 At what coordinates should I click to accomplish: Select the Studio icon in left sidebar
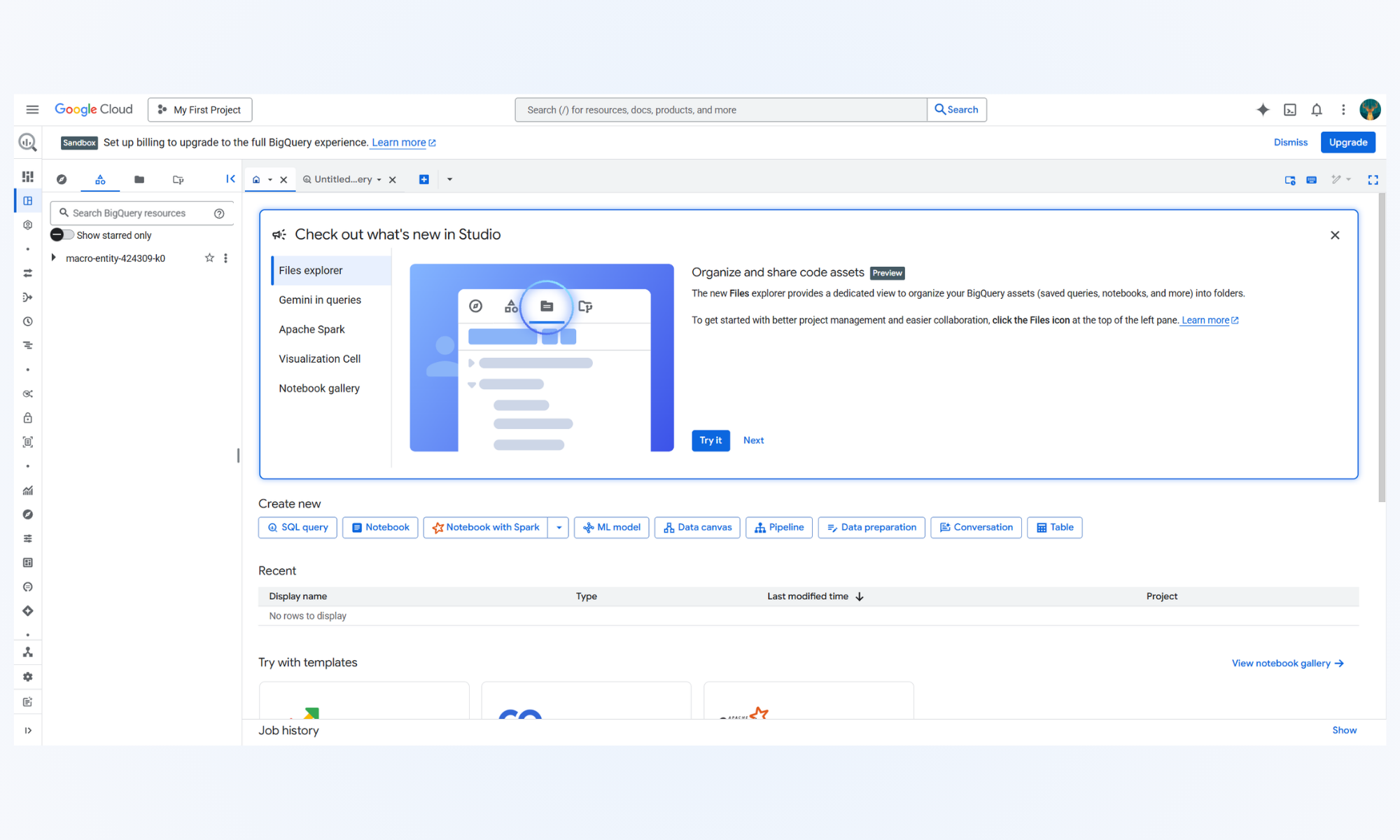(x=27, y=201)
